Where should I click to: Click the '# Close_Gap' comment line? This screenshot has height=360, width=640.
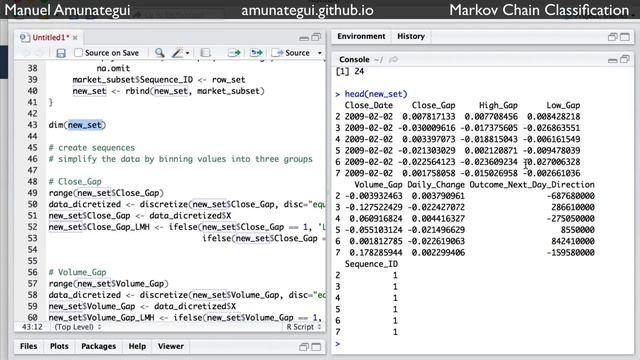pyautogui.click(x=75, y=182)
